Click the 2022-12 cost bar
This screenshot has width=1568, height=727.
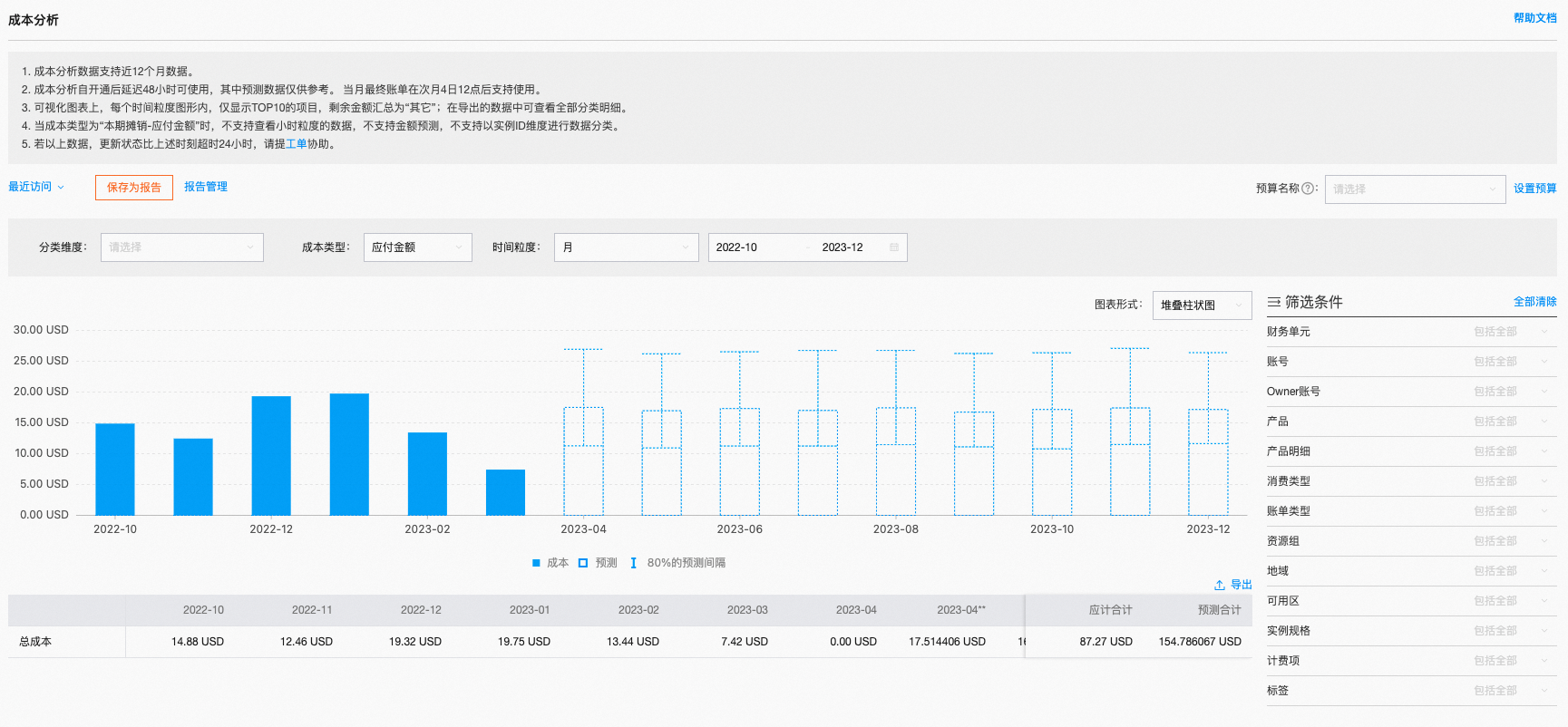pos(271,455)
